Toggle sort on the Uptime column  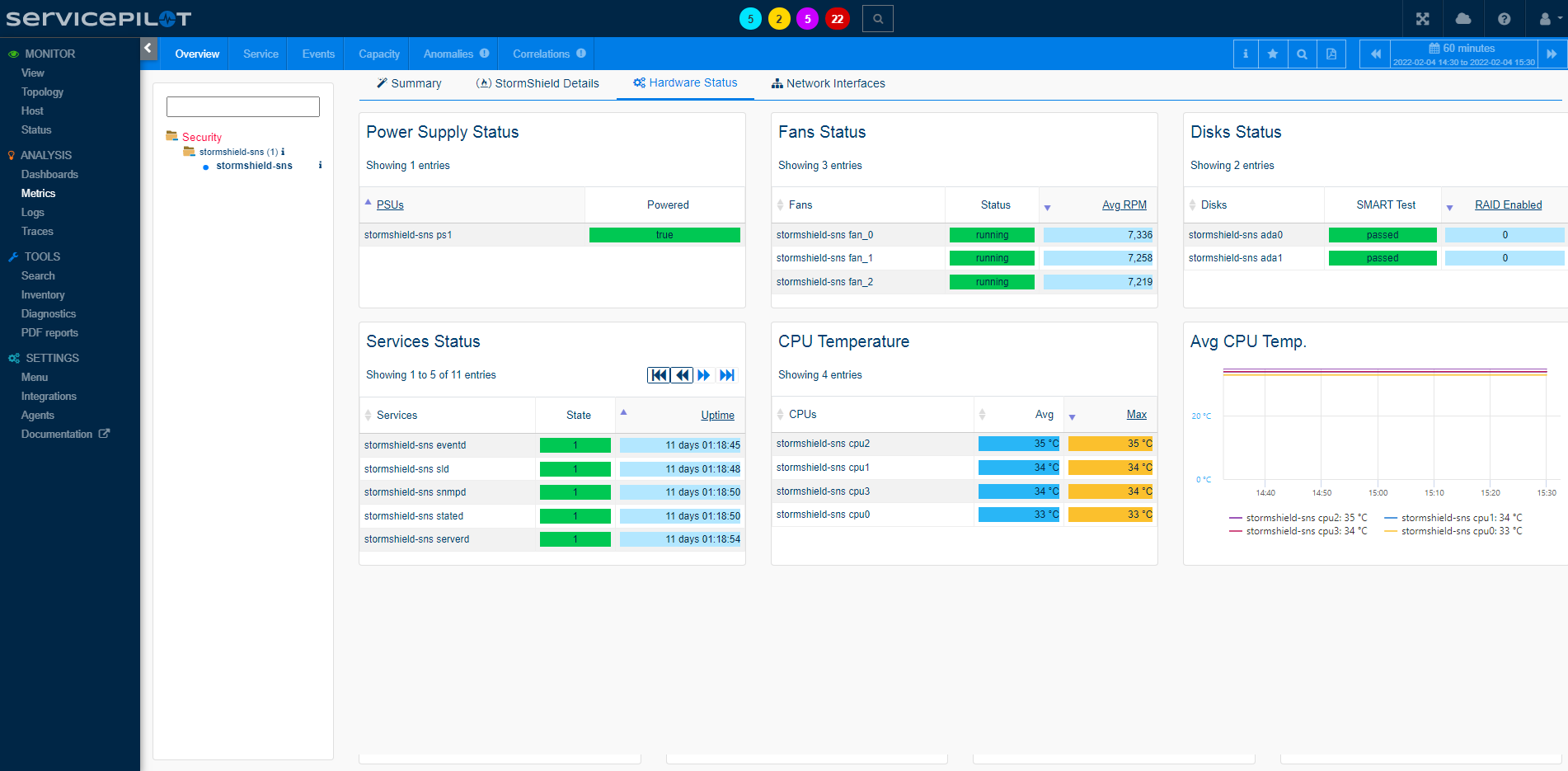[x=716, y=416]
